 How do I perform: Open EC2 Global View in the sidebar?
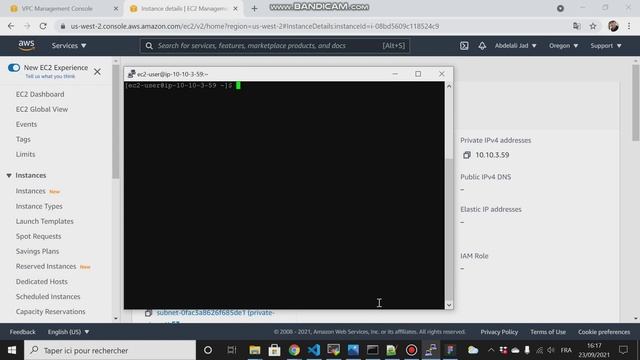[42, 109]
